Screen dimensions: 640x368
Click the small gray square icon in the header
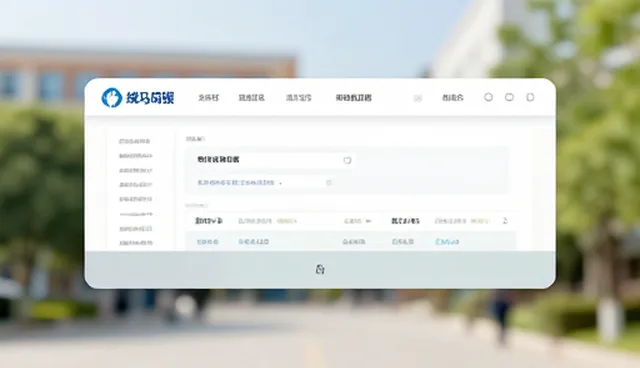point(418,98)
